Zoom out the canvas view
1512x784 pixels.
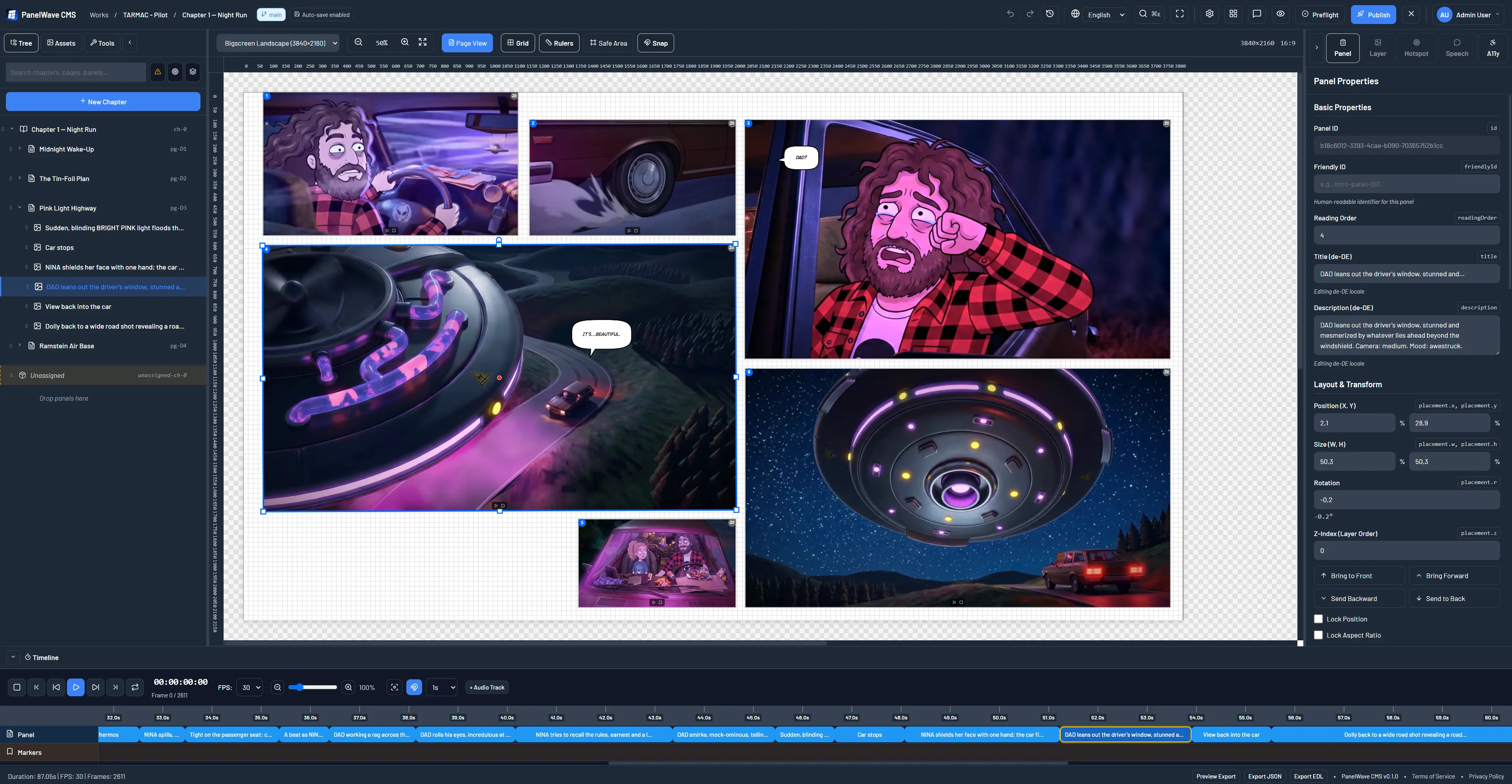[x=359, y=42]
